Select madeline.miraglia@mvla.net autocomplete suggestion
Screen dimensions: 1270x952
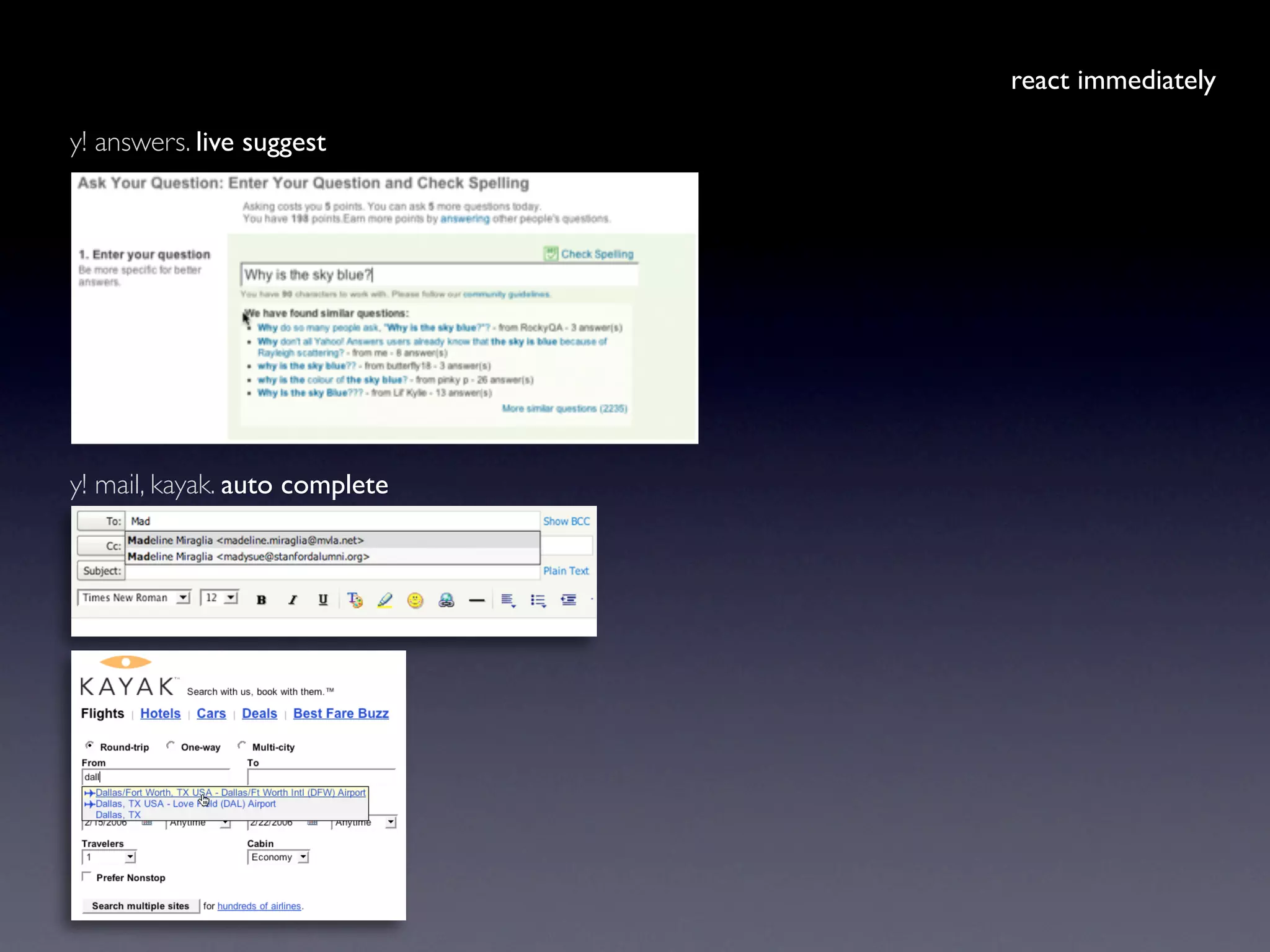pos(333,540)
